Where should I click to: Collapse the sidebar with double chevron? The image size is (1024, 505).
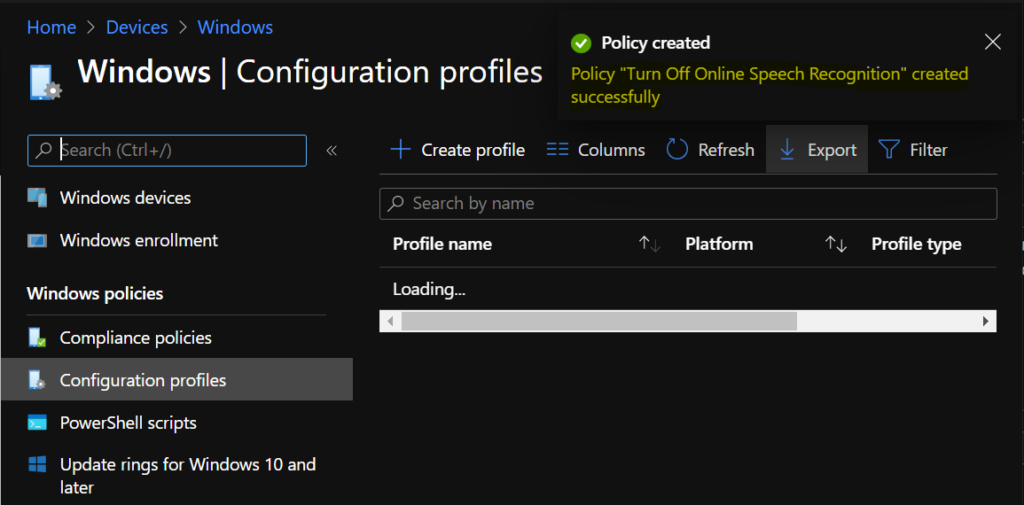click(x=332, y=151)
